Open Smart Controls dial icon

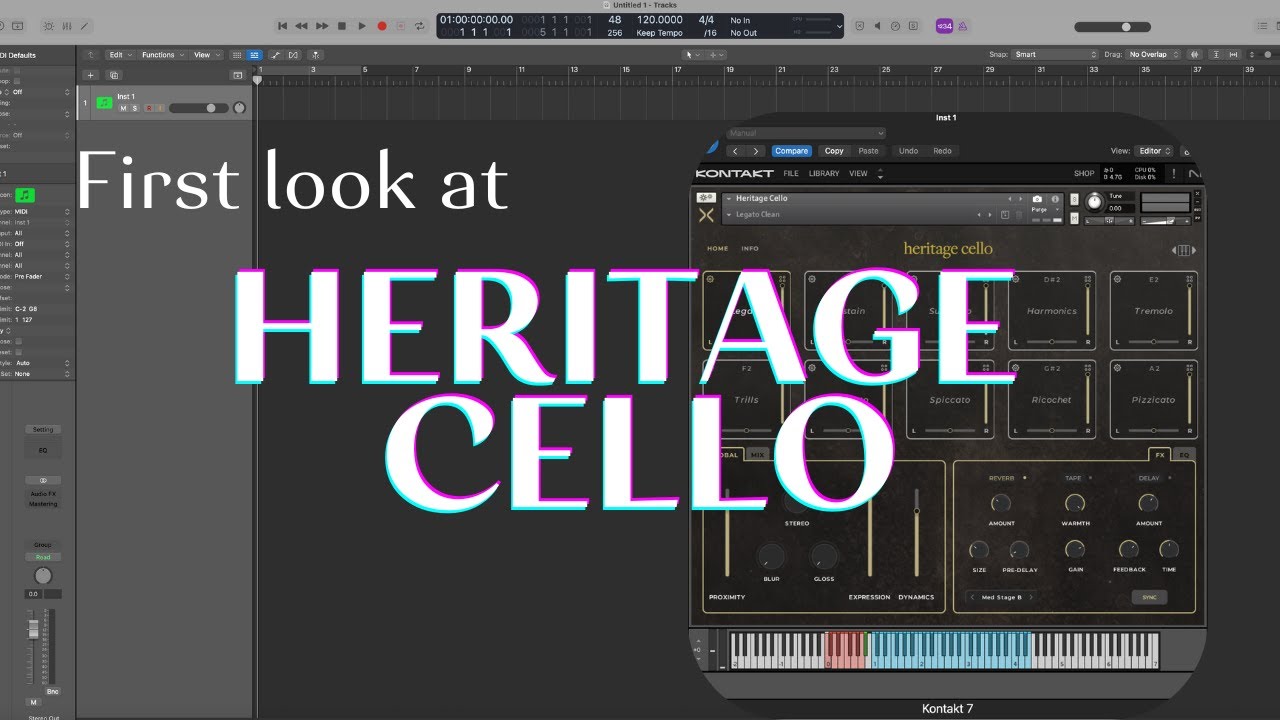(x=47, y=26)
